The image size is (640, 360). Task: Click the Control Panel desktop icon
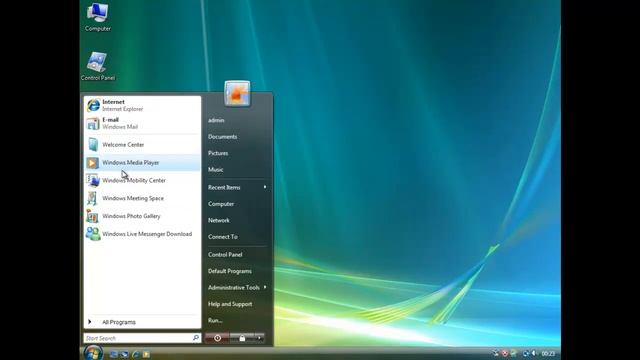coord(98,66)
